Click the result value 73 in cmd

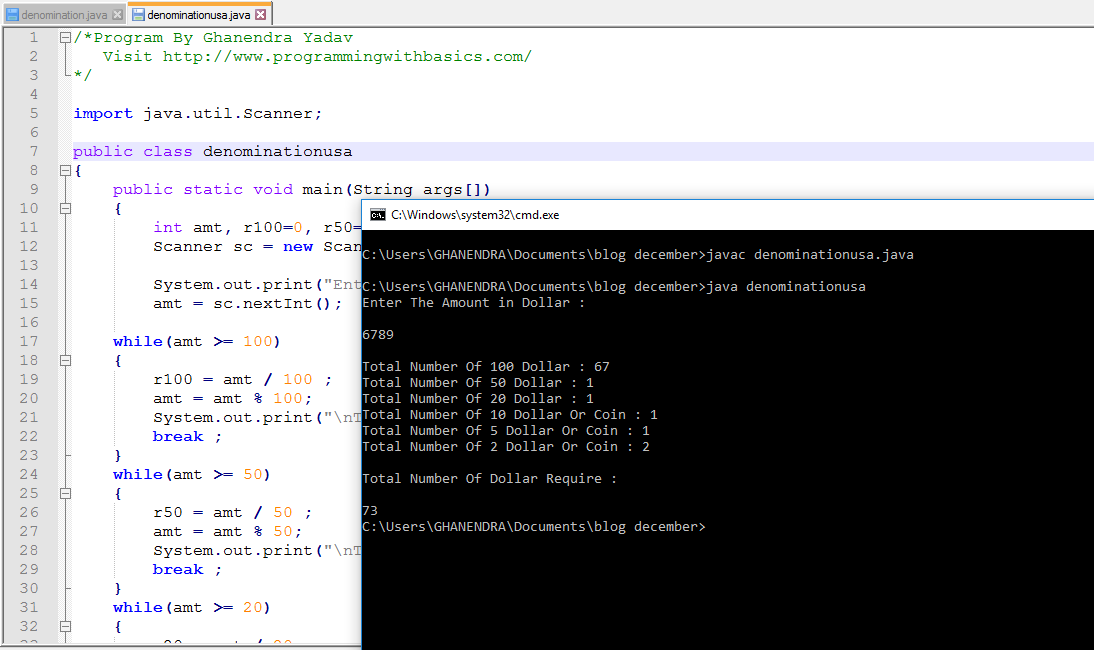point(370,511)
